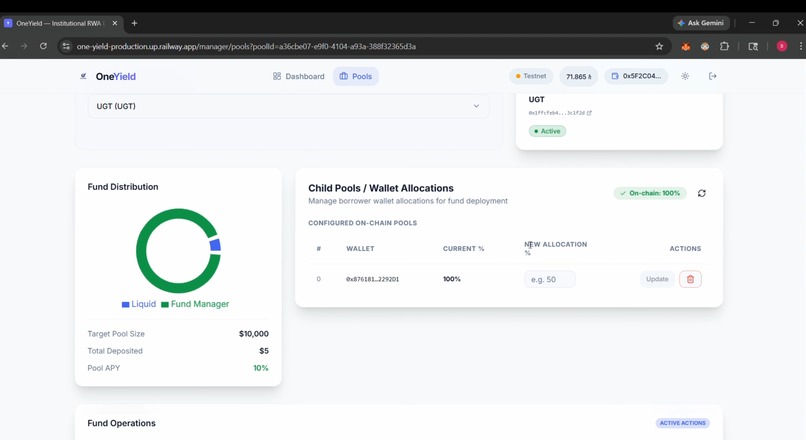Click the 10% Pool APY value
The image size is (806, 440).
tap(261, 368)
